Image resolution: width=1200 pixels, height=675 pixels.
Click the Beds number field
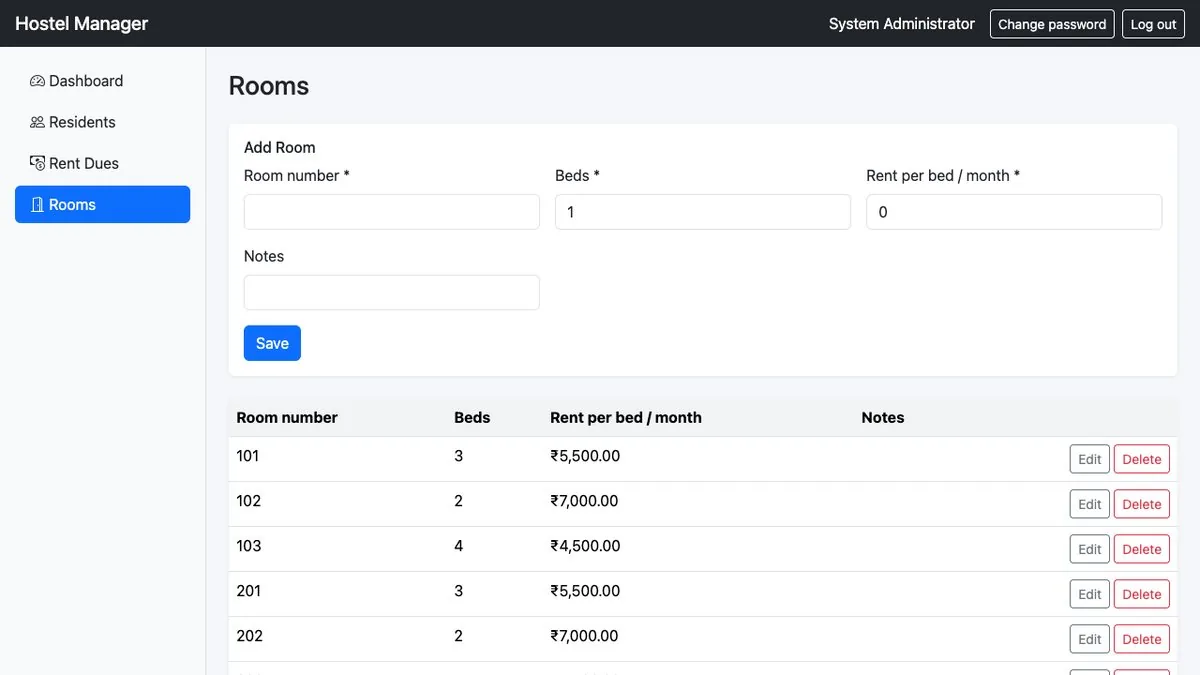[703, 212]
